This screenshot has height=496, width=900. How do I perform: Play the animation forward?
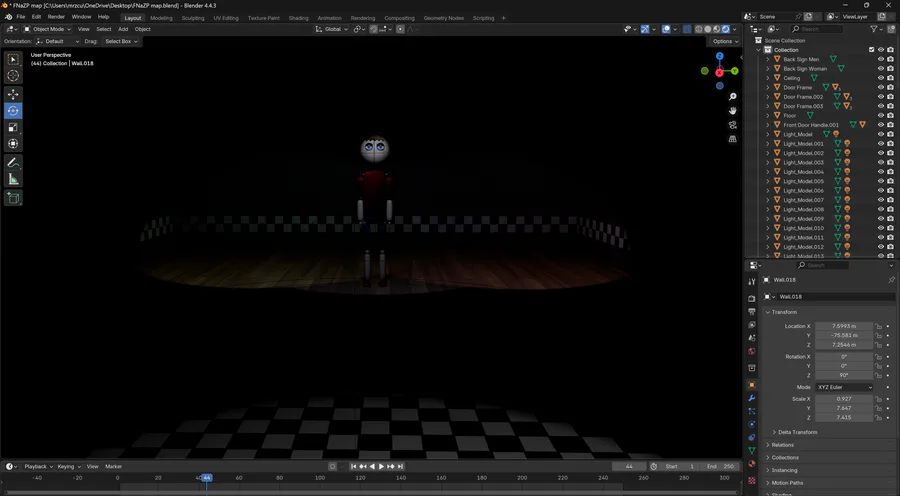click(381, 467)
